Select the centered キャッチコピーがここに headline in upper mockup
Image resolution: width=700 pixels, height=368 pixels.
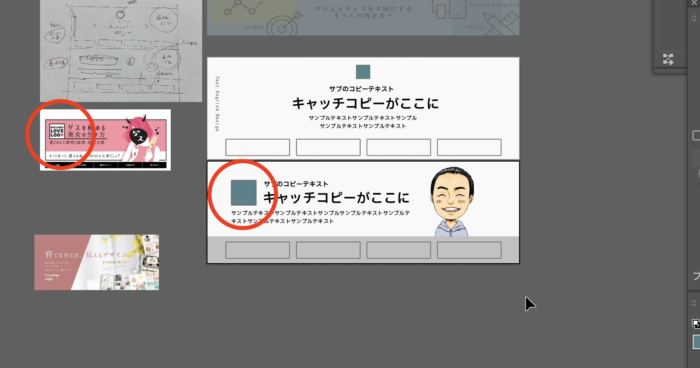tap(365, 104)
